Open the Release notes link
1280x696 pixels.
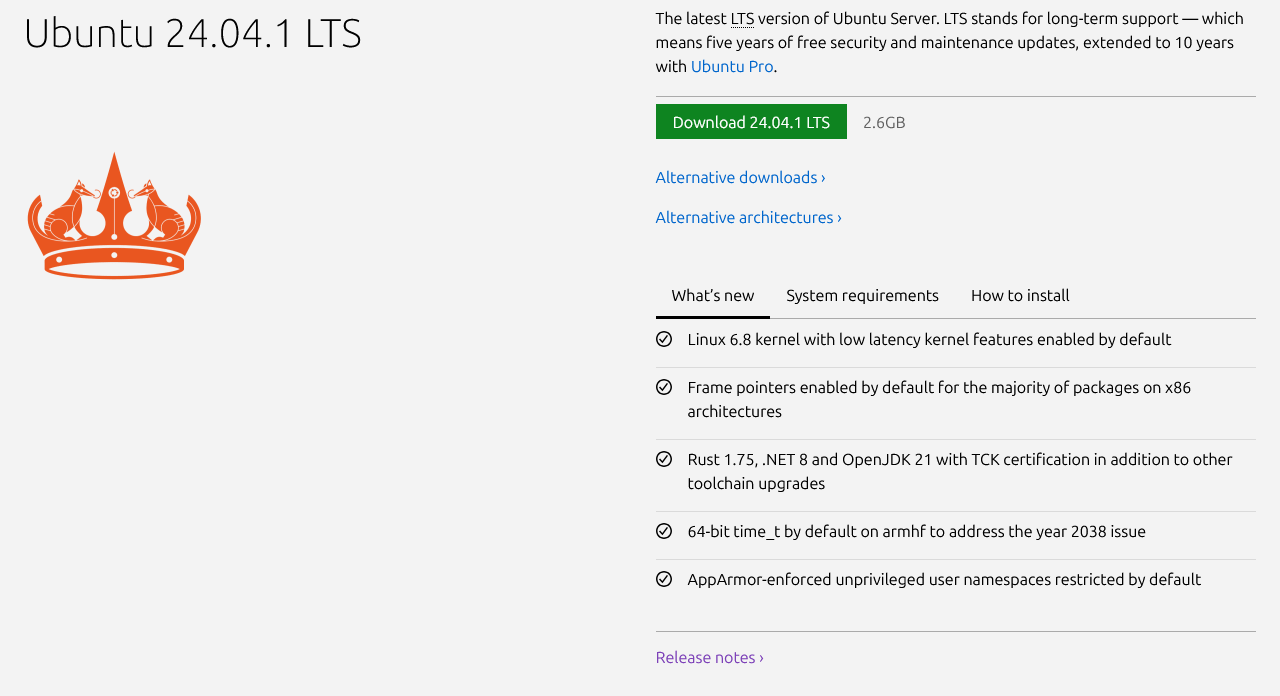(709, 657)
